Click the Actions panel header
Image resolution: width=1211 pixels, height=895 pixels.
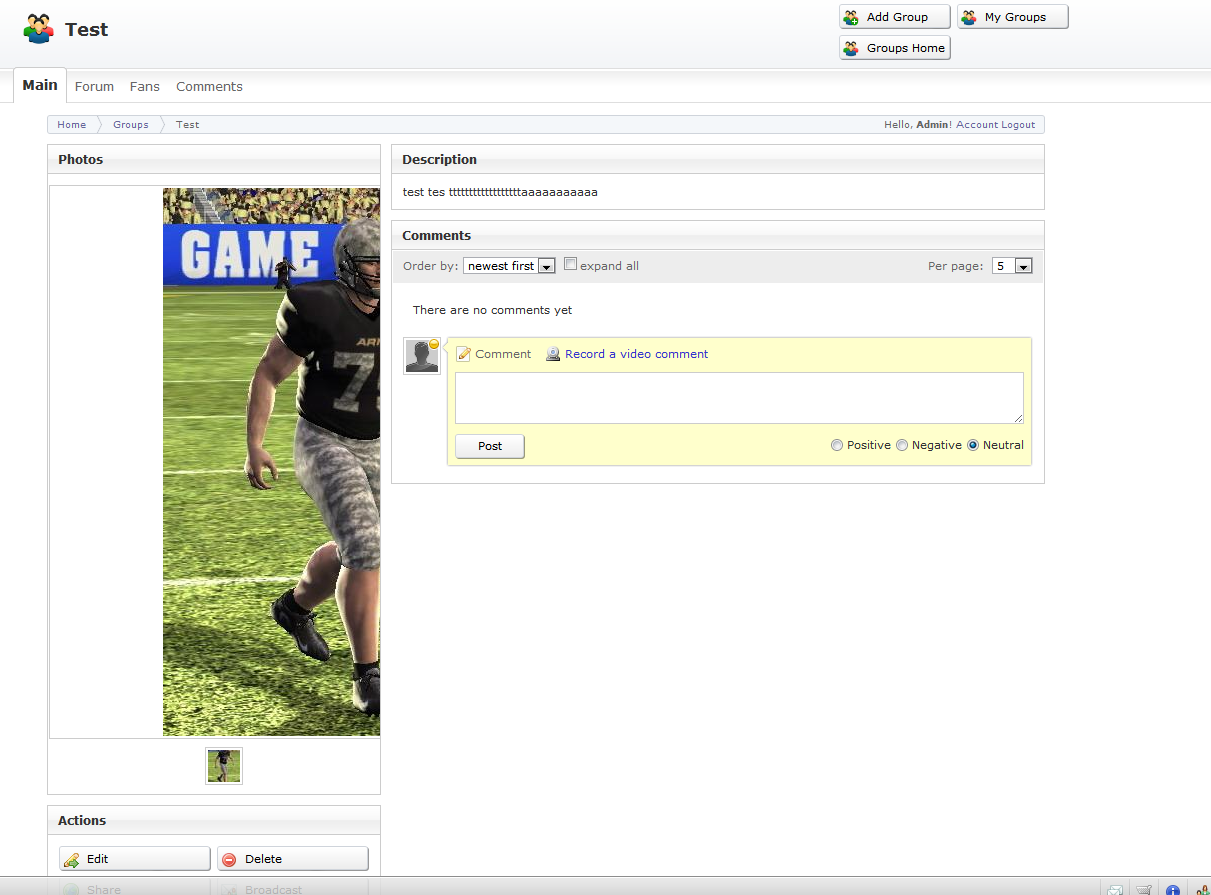[214, 820]
